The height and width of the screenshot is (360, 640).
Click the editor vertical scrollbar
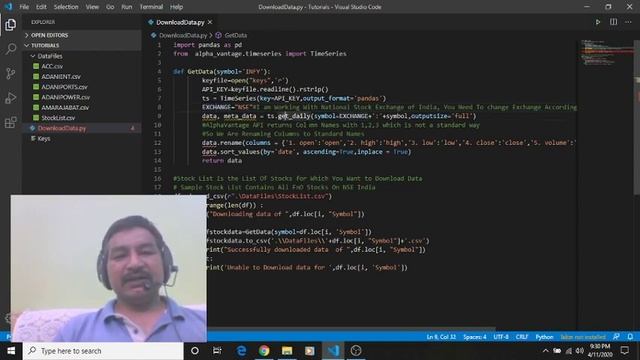(x=637, y=118)
